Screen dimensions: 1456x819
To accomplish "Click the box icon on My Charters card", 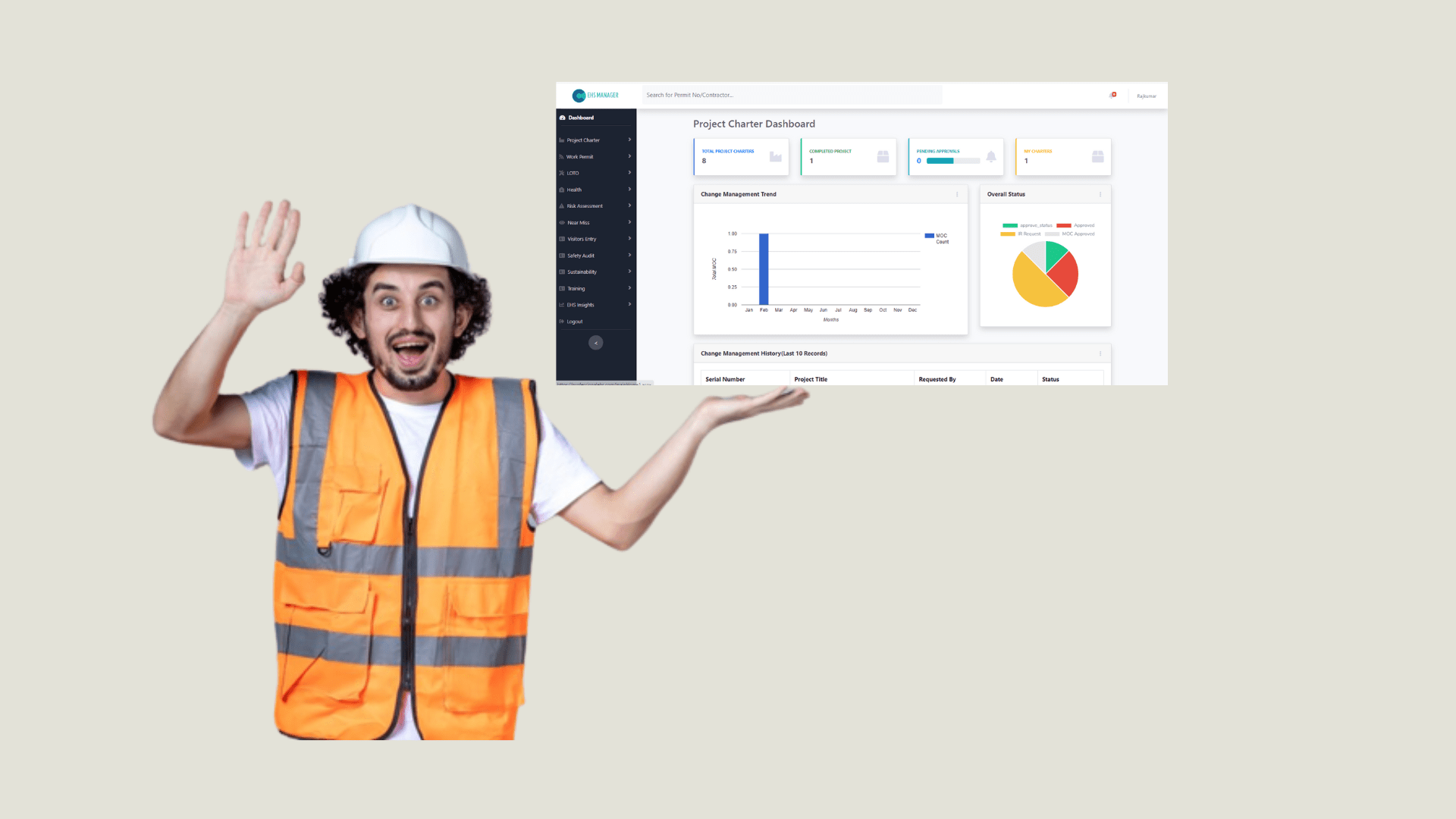I will 1097,157.
